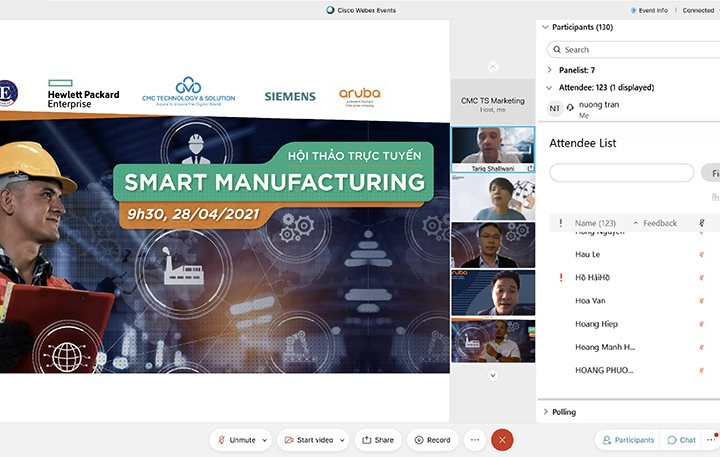Screen dimensions: 720x457
Task: Sort by the Name (123) column header
Action: tap(595, 223)
